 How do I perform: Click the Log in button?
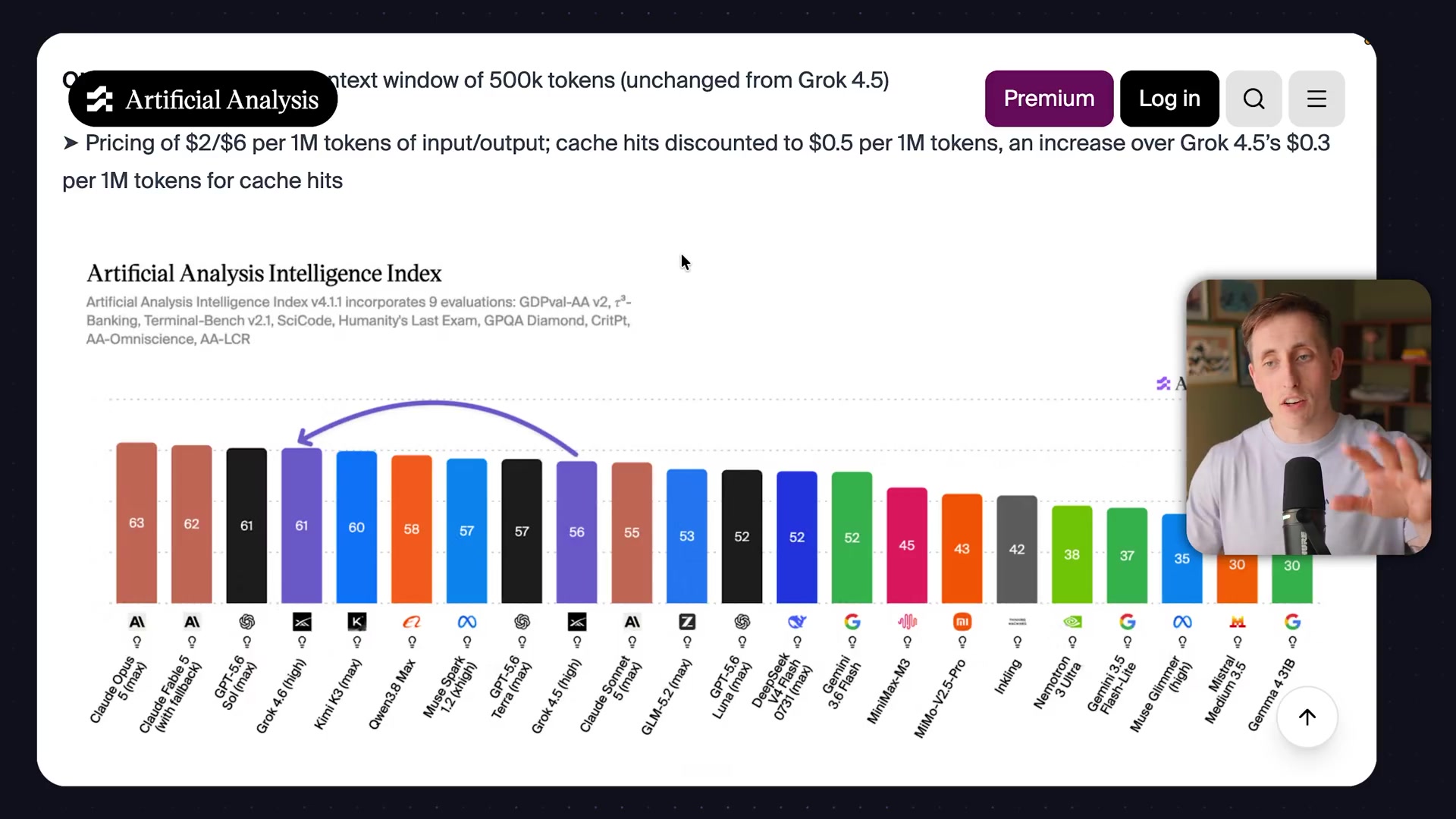tap(1169, 99)
